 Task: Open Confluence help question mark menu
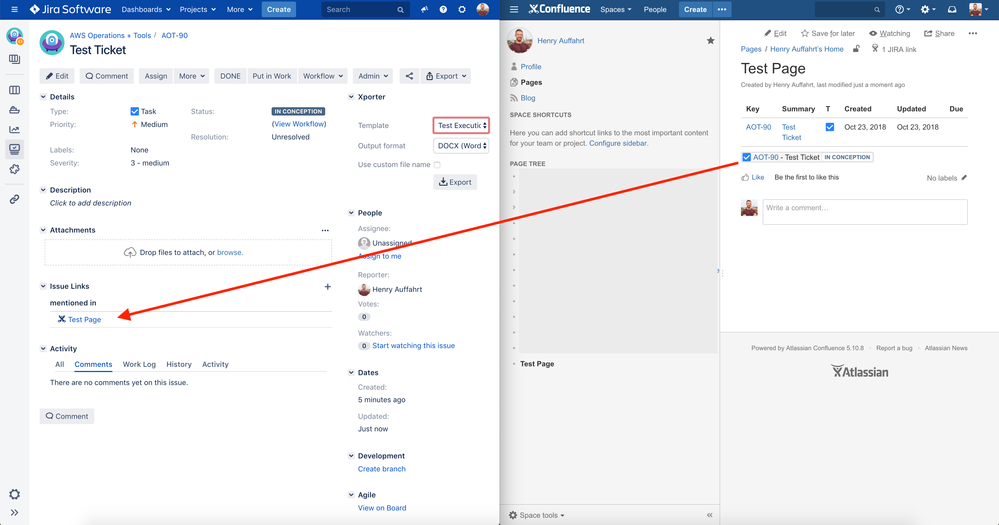pos(902,10)
